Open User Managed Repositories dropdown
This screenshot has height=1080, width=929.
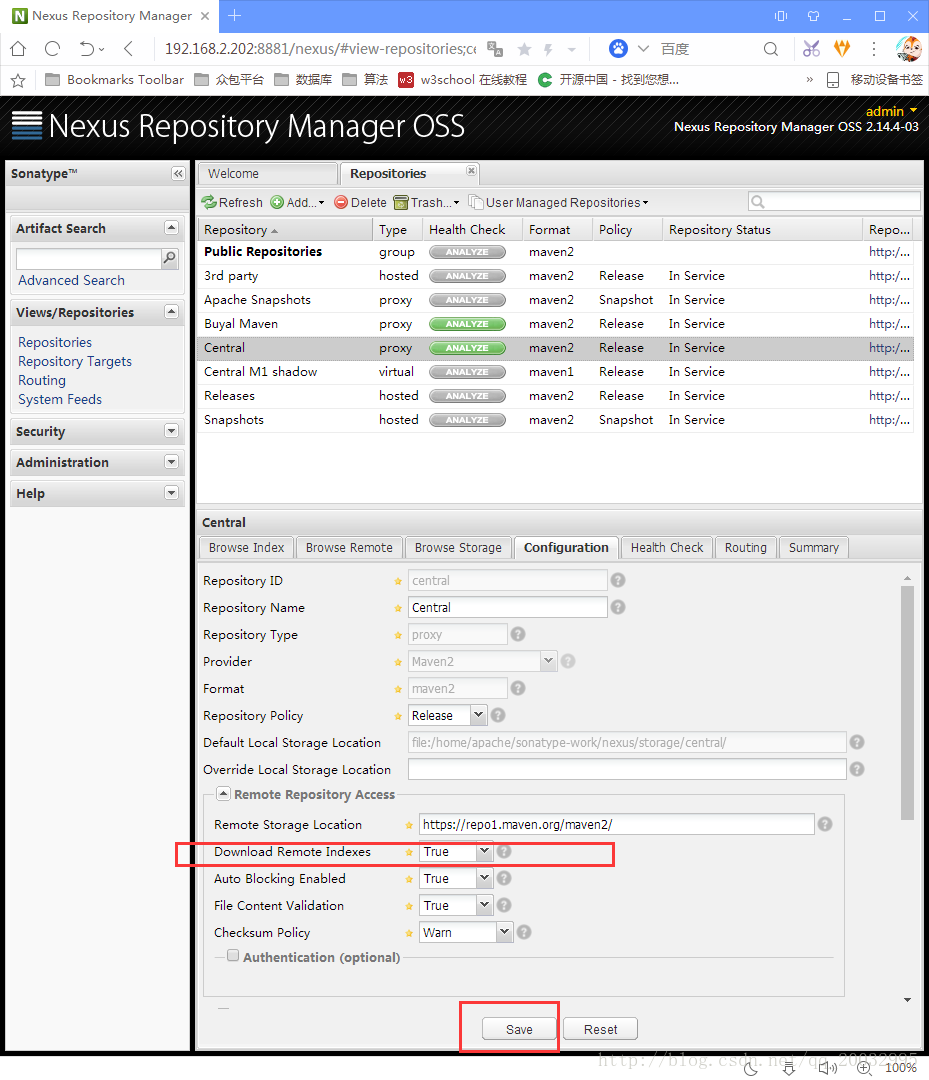(x=559, y=202)
